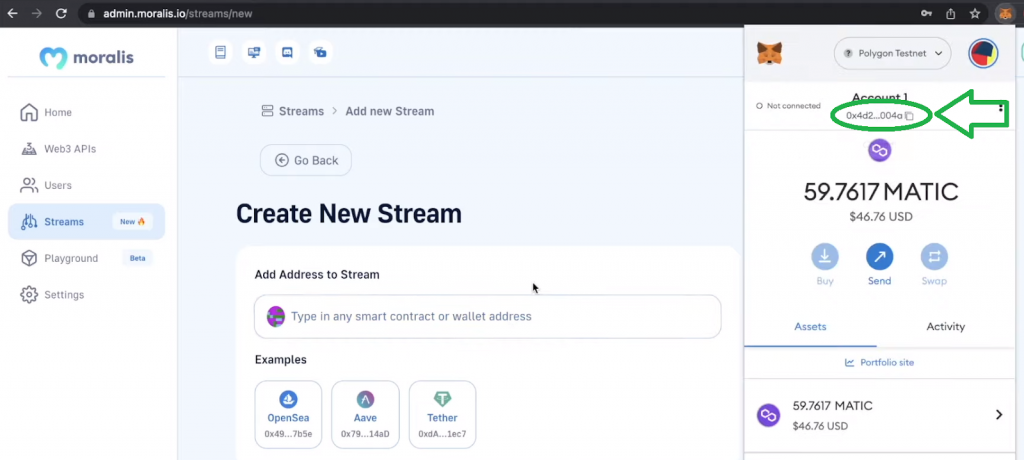This screenshot has height=460, width=1024.
Task: Click the chat bubble icon in the top bar
Action: coord(287,52)
